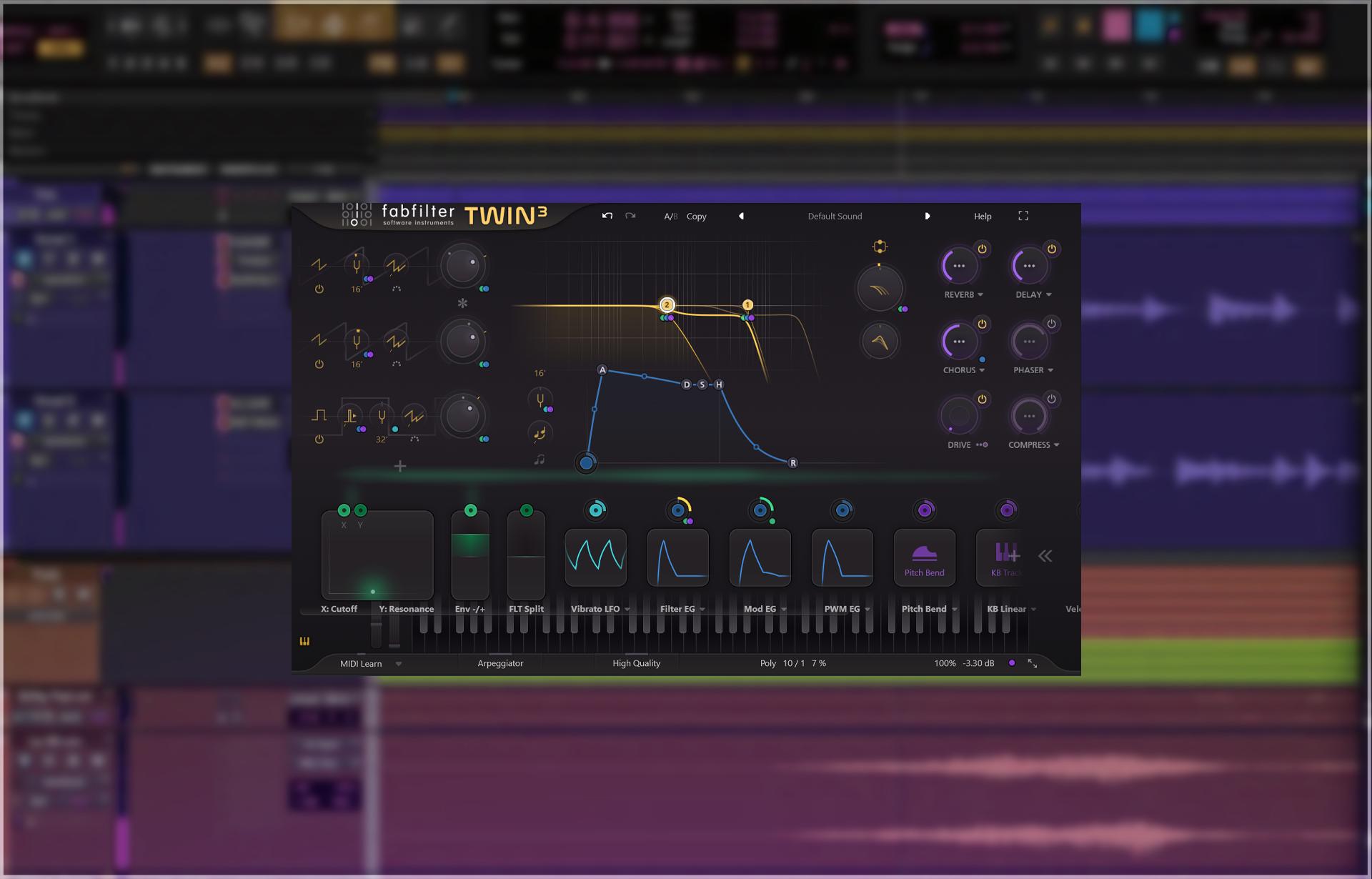Open the DELAY dropdown
The height and width of the screenshot is (879, 1372).
tap(1033, 294)
